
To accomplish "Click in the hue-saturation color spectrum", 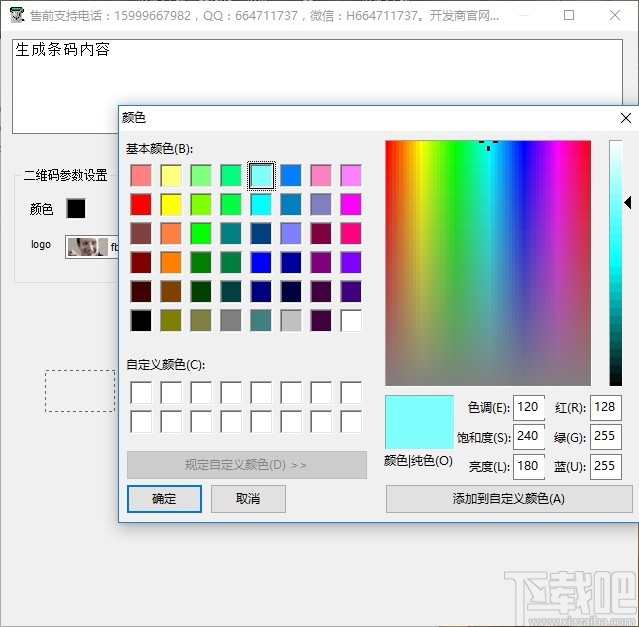I will (488, 263).
